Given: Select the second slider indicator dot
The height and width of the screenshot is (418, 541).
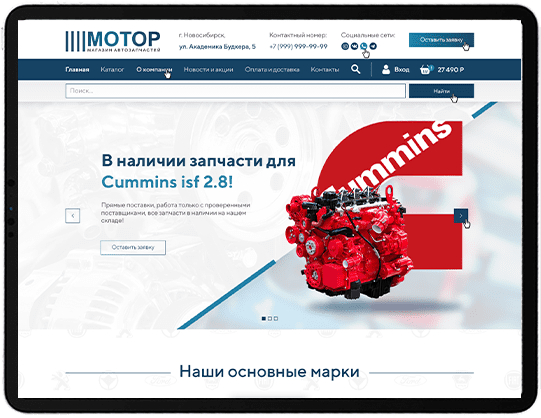Looking at the screenshot, I should tap(270, 318).
